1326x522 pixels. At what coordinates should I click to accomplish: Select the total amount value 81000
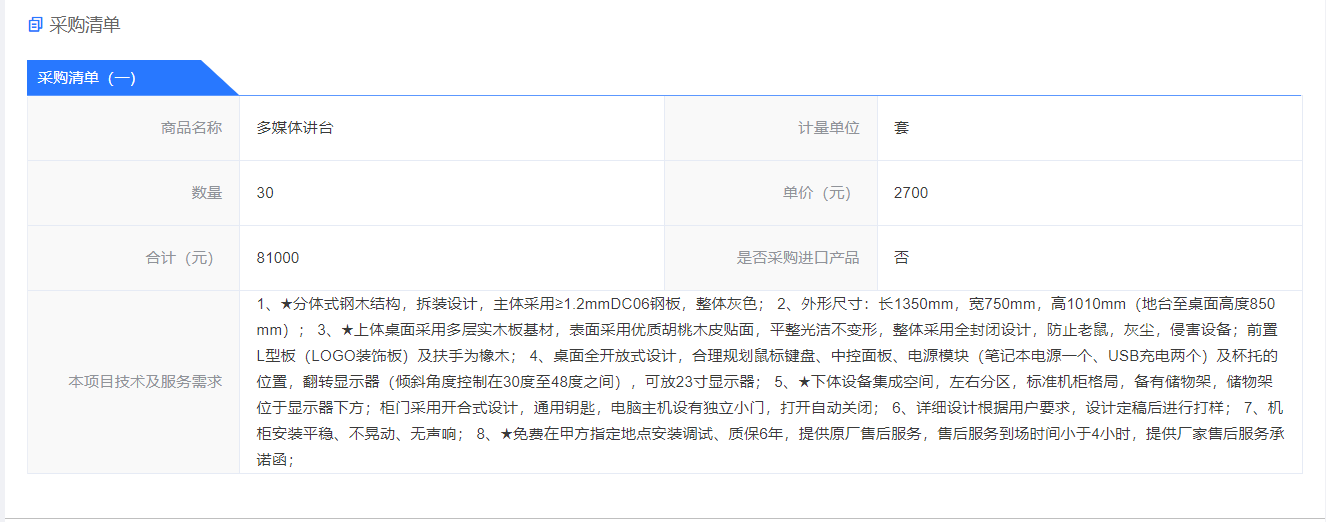[278, 258]
